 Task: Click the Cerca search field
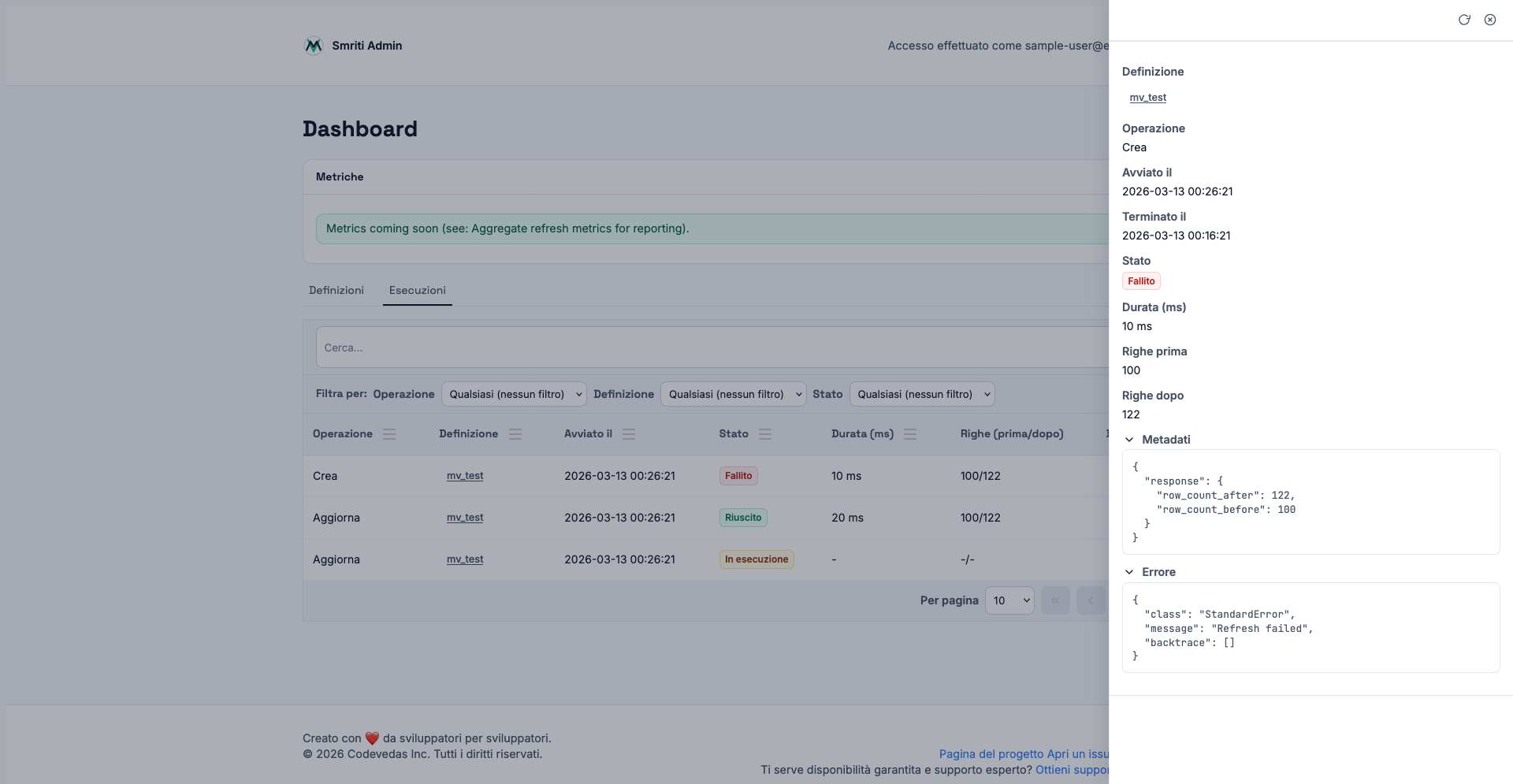[709, 347]
